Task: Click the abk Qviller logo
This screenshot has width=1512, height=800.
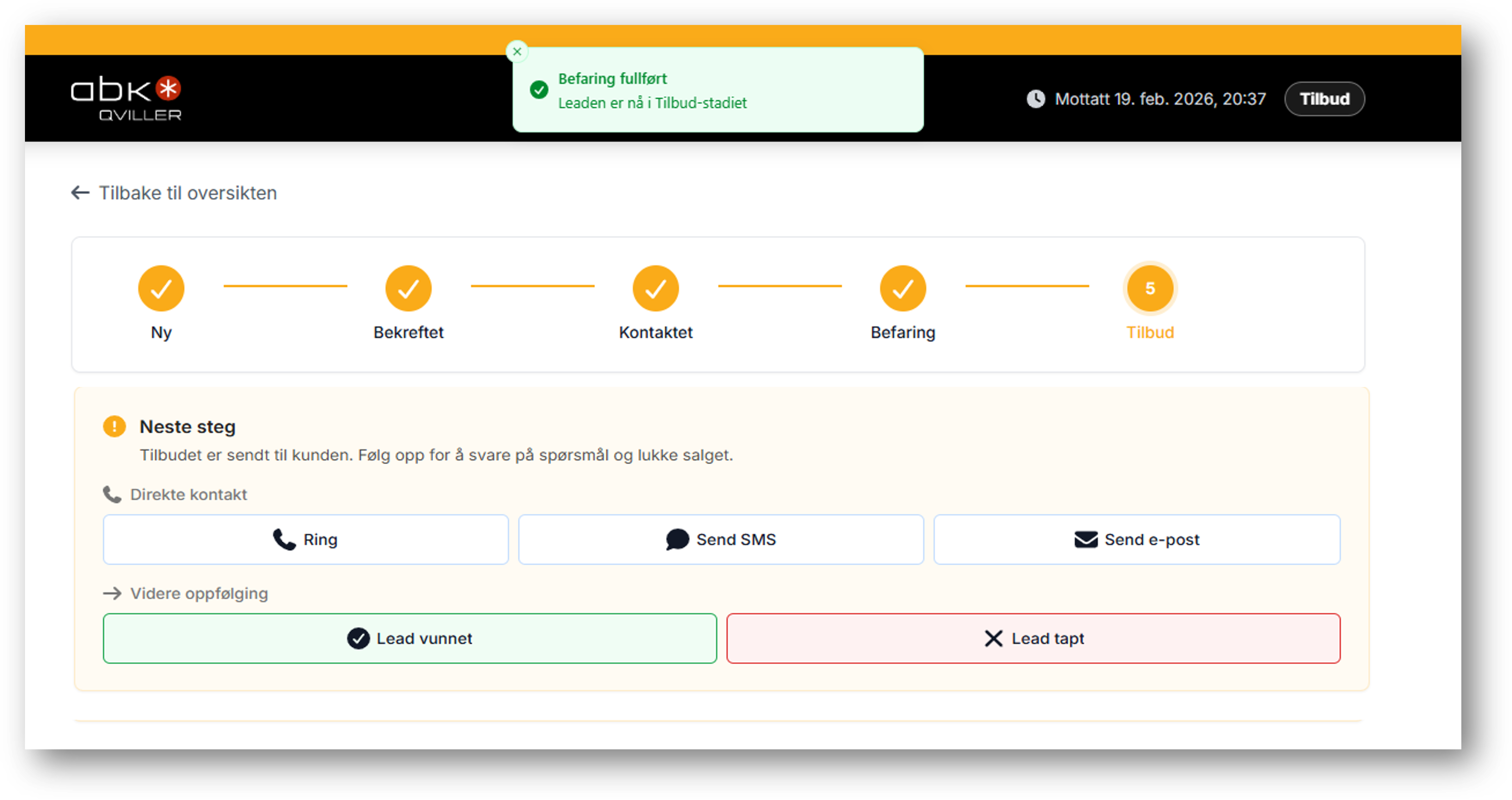Action: 126,98
